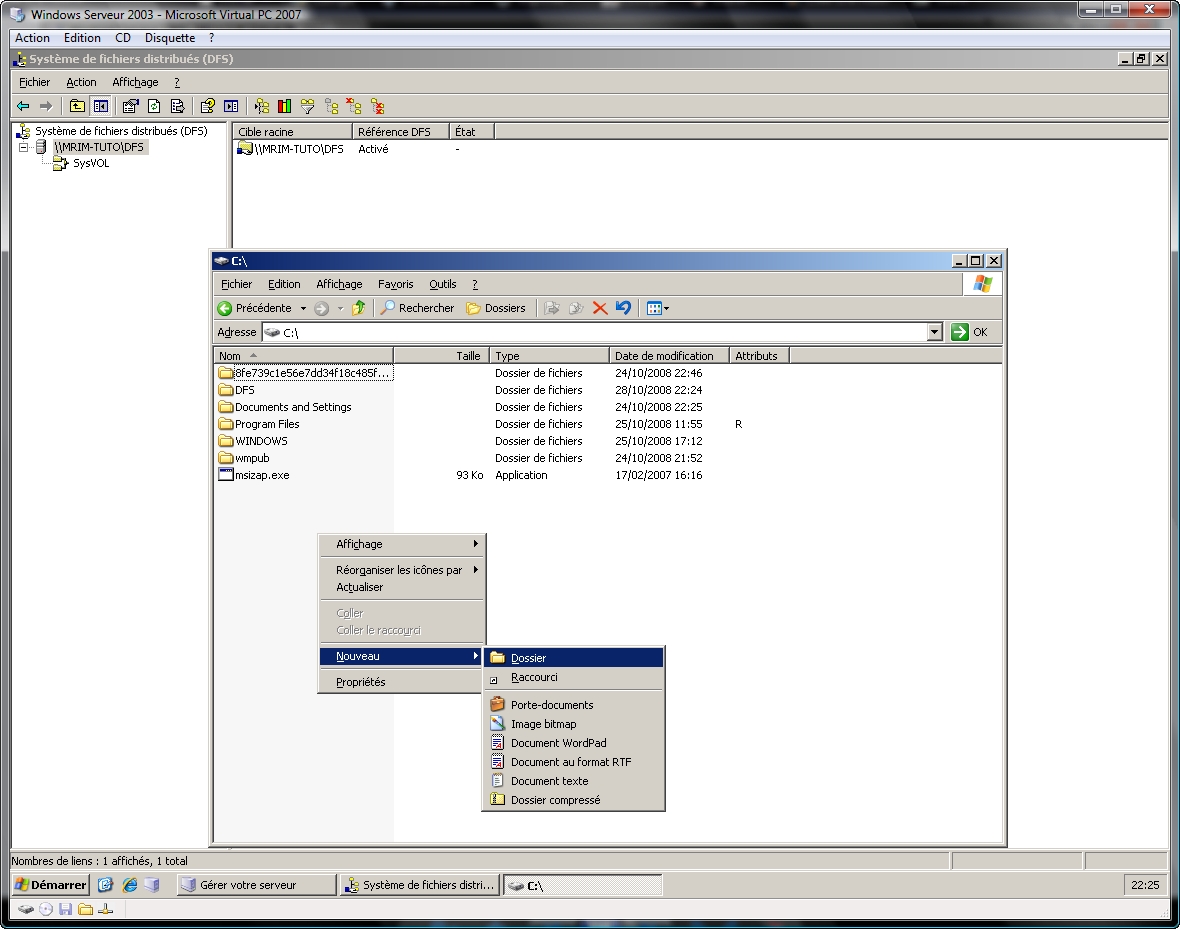Screen dimensions: 1180x929
Task: Select the Documents and Settings folder
Action: [285, 407]
